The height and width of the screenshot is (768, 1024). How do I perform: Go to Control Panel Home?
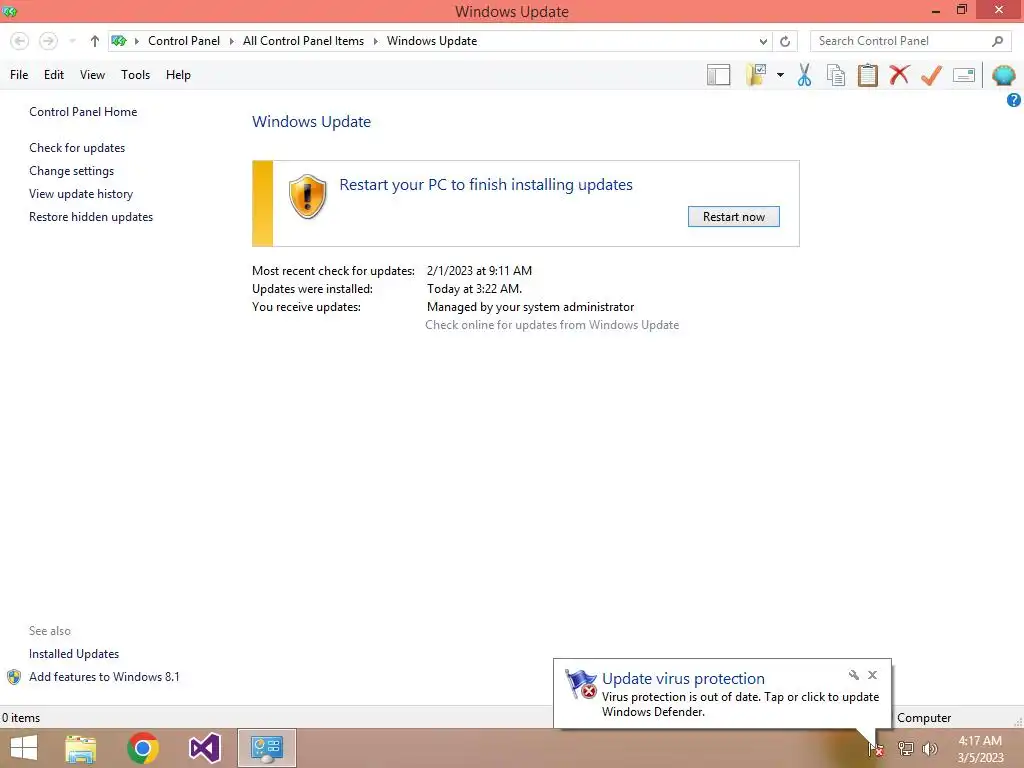click(x=83, y=112)
